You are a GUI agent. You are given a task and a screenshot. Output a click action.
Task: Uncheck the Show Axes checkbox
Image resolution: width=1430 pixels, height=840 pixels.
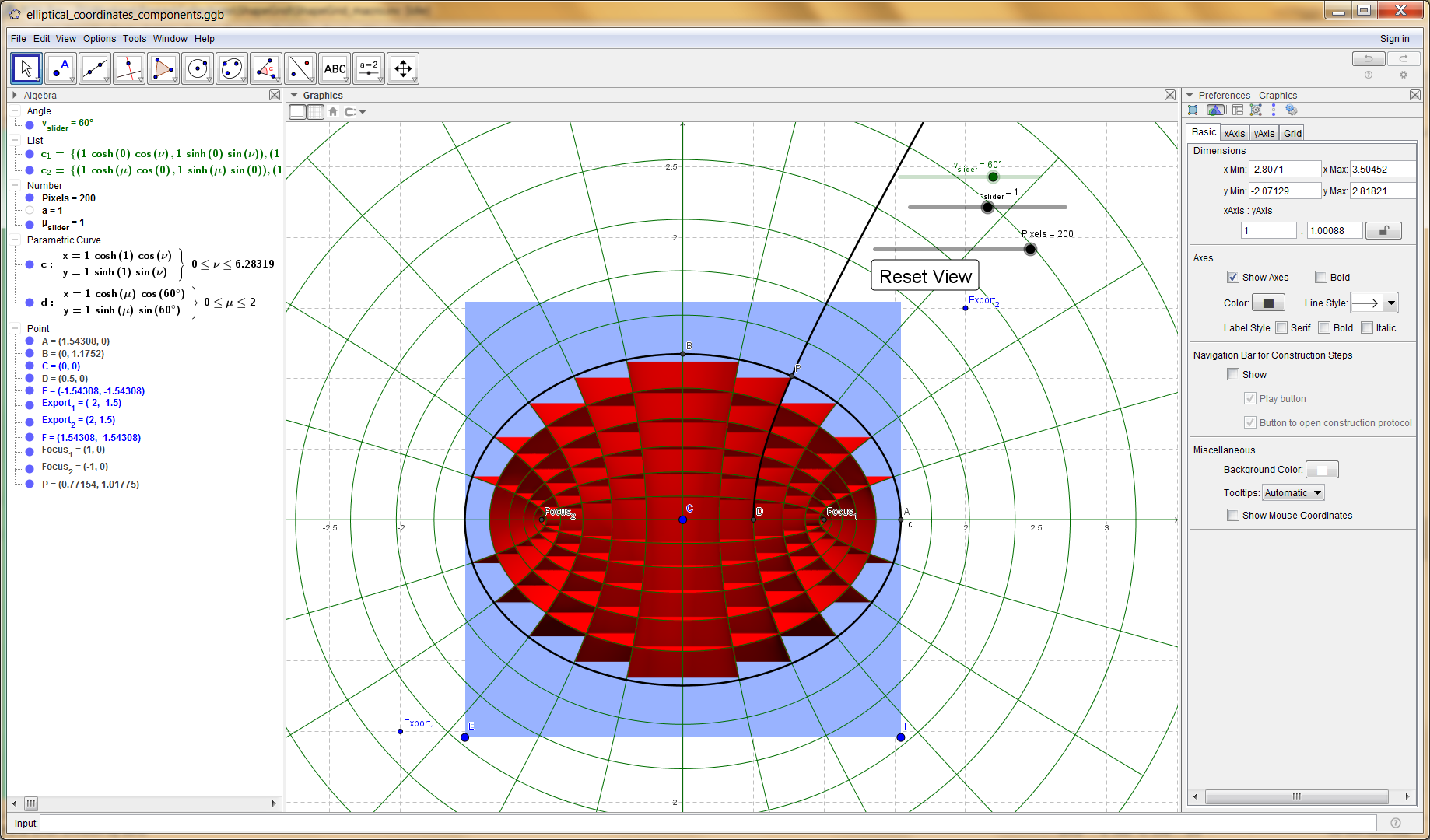[x=1233, y=278]
